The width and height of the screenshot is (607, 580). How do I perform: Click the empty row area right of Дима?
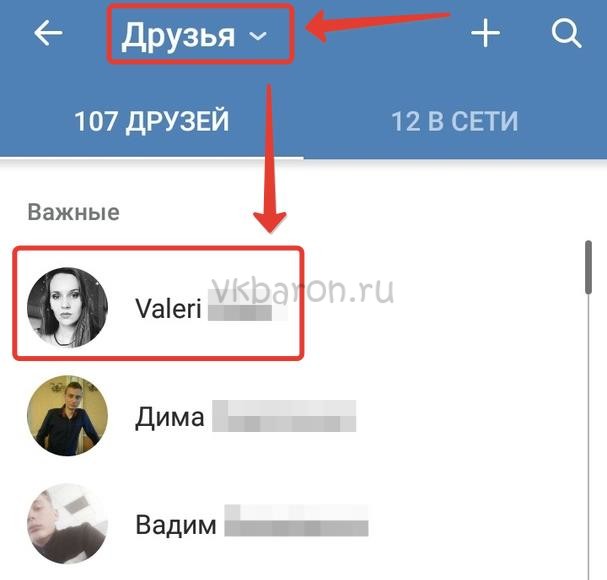[x=468, y=416]
